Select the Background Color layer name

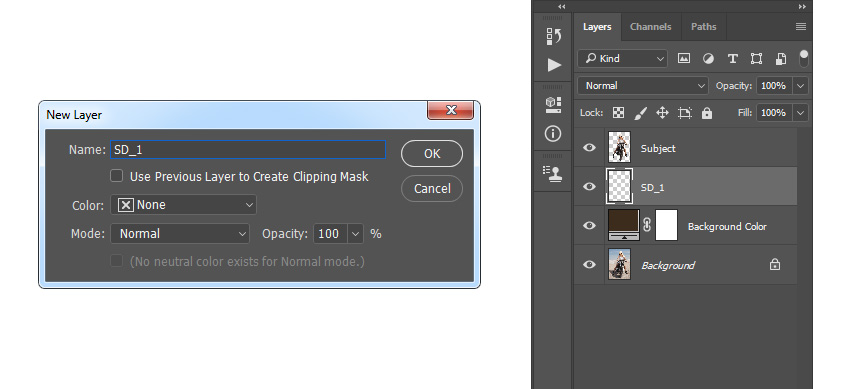727,226
